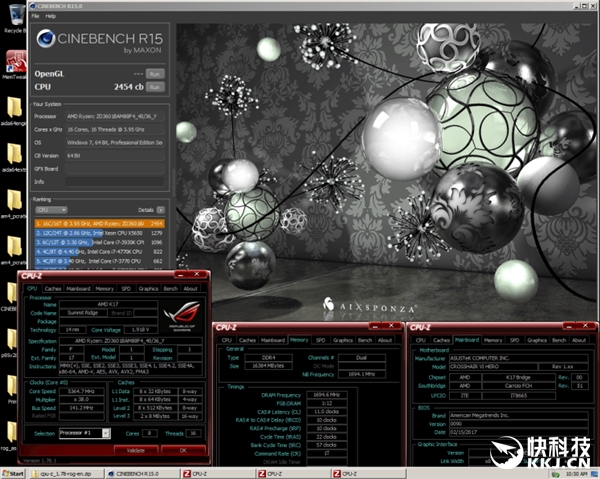Screen dimensions: 600x479
Task: Click the Validate button in CPU-Z
Action: click(x=136, y=450)
